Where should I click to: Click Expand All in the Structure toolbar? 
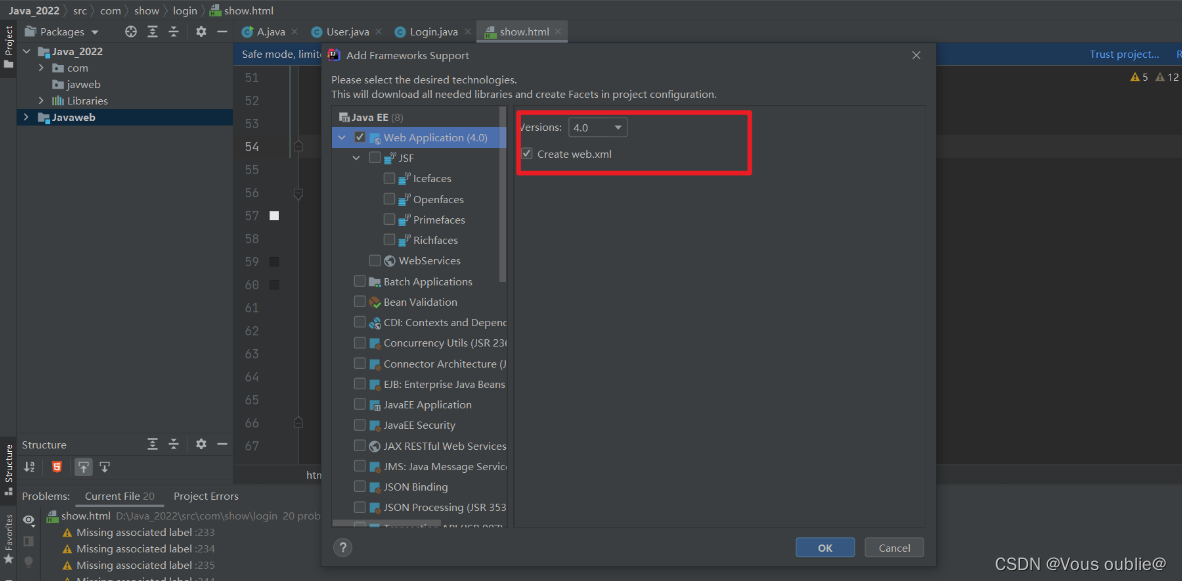pos(153,444)
